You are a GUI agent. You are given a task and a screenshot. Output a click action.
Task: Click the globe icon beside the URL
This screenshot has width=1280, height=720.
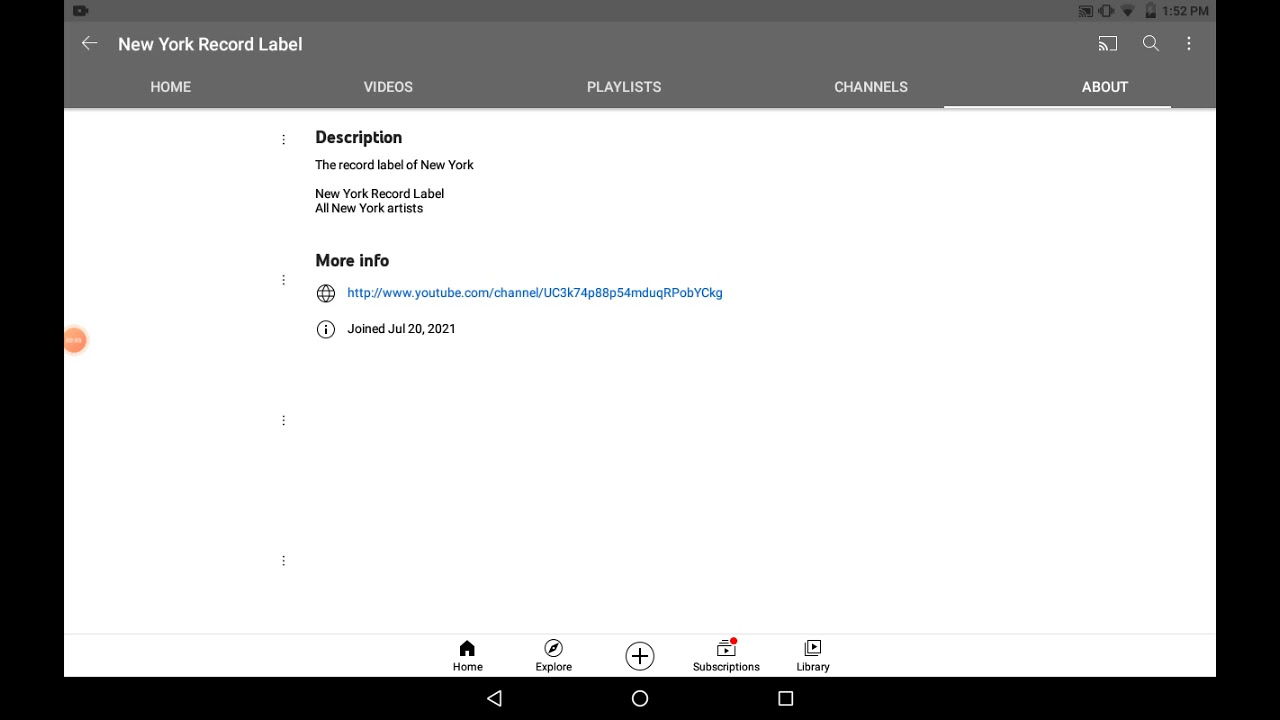coord(326,293)
